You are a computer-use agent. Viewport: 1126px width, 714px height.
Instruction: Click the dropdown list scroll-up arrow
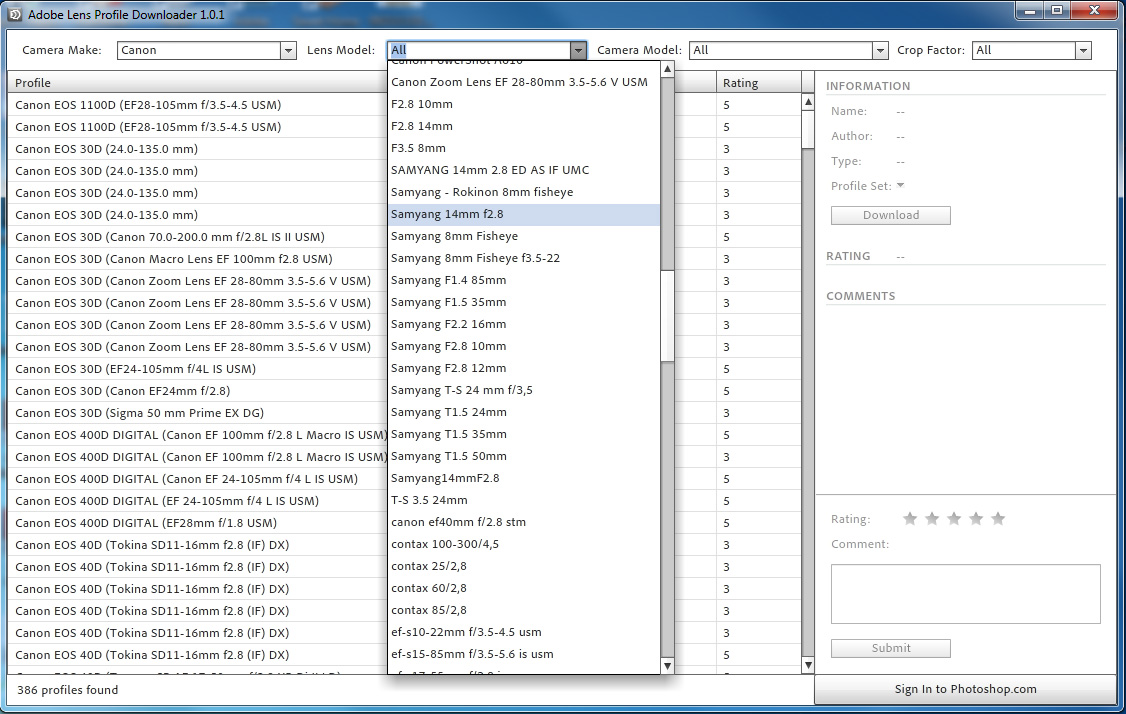pyautogui.click(x=667, y=69)
